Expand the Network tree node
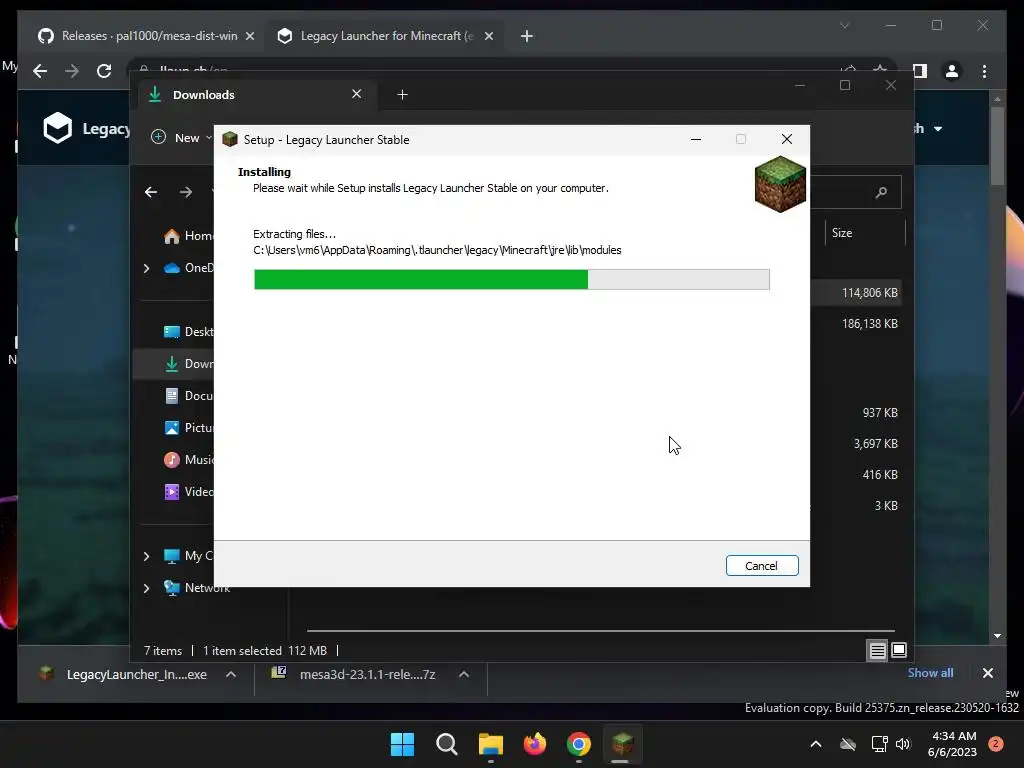1024x768 pixels. (x=146, y=588)
